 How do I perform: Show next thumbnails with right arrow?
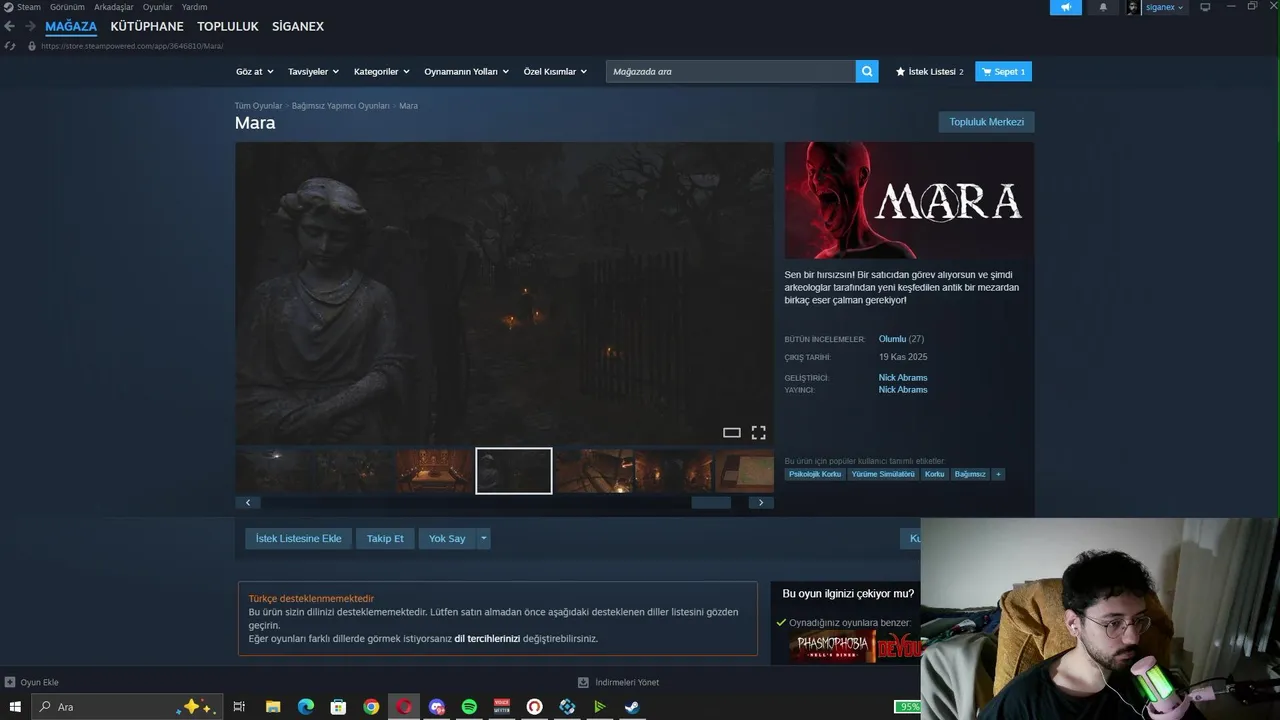tap(761, 502)
